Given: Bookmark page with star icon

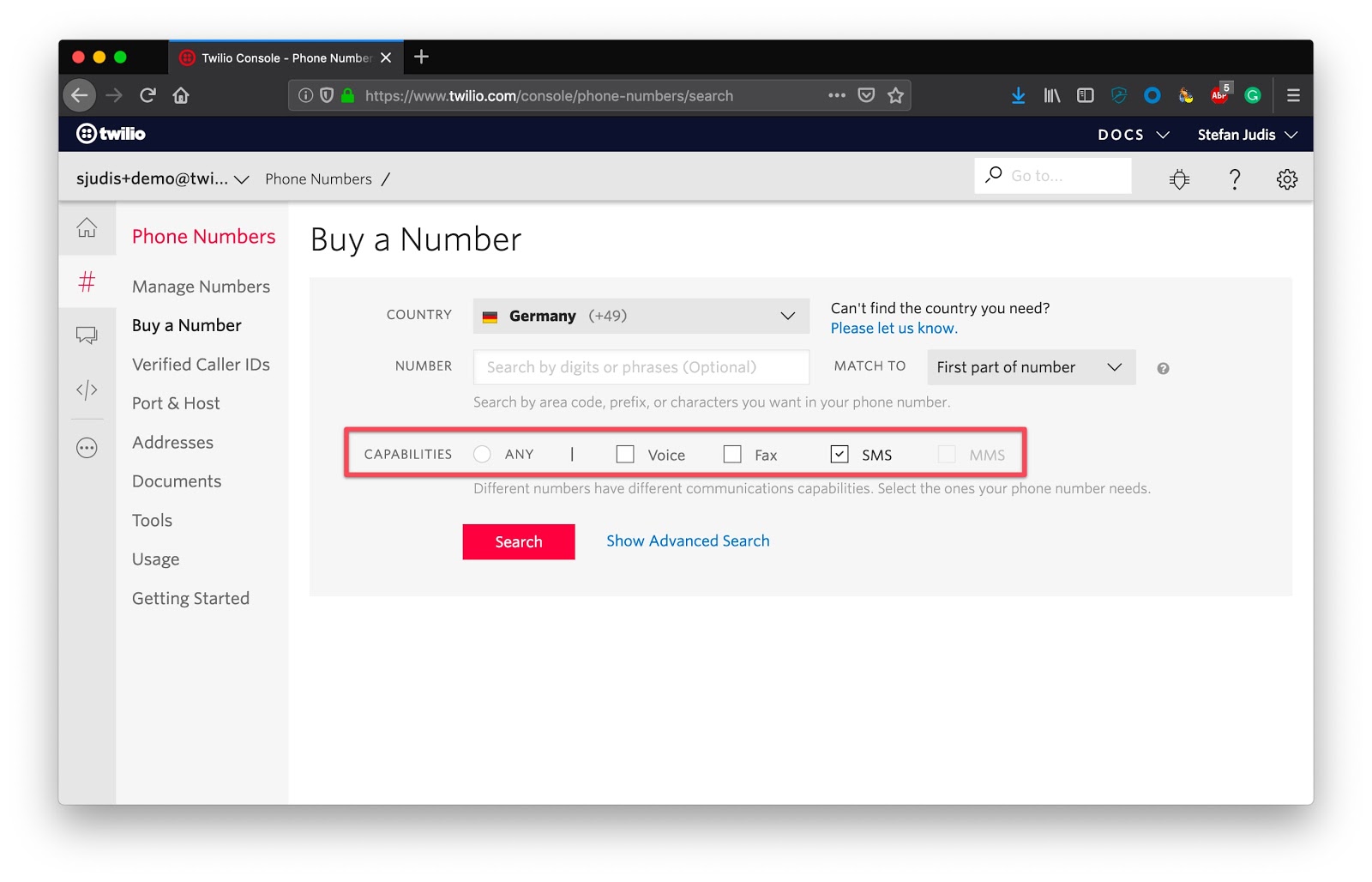Looking at the screenshot, I should pos(896,95).
